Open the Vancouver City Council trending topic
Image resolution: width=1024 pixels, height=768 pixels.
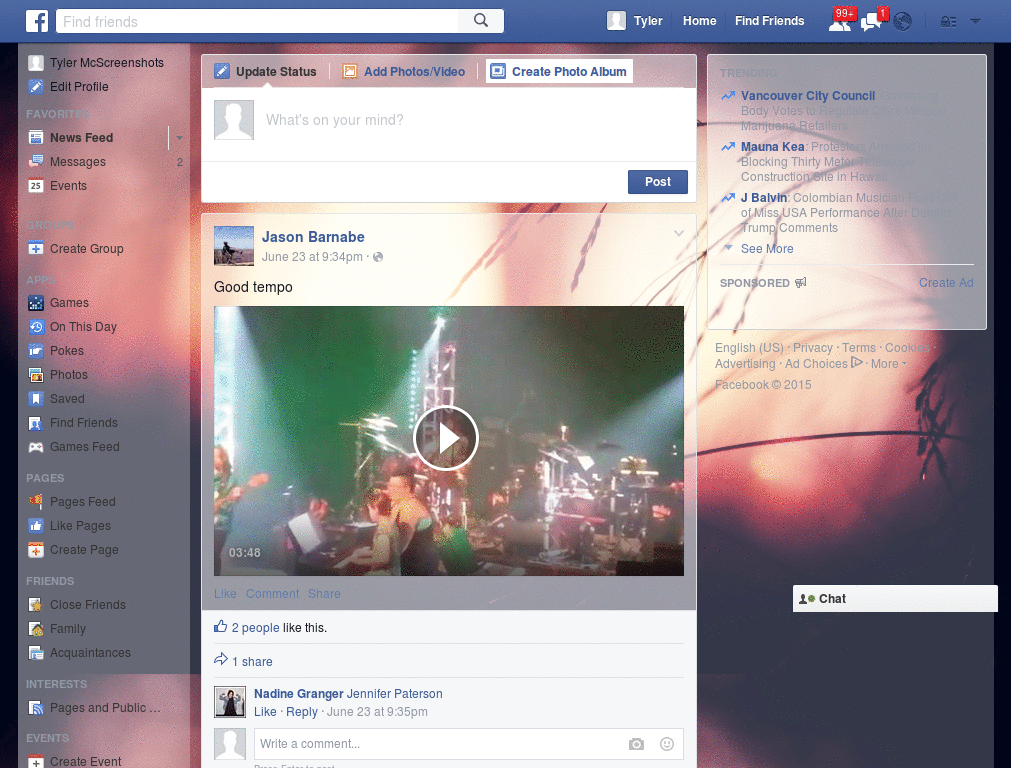point(807,95)
